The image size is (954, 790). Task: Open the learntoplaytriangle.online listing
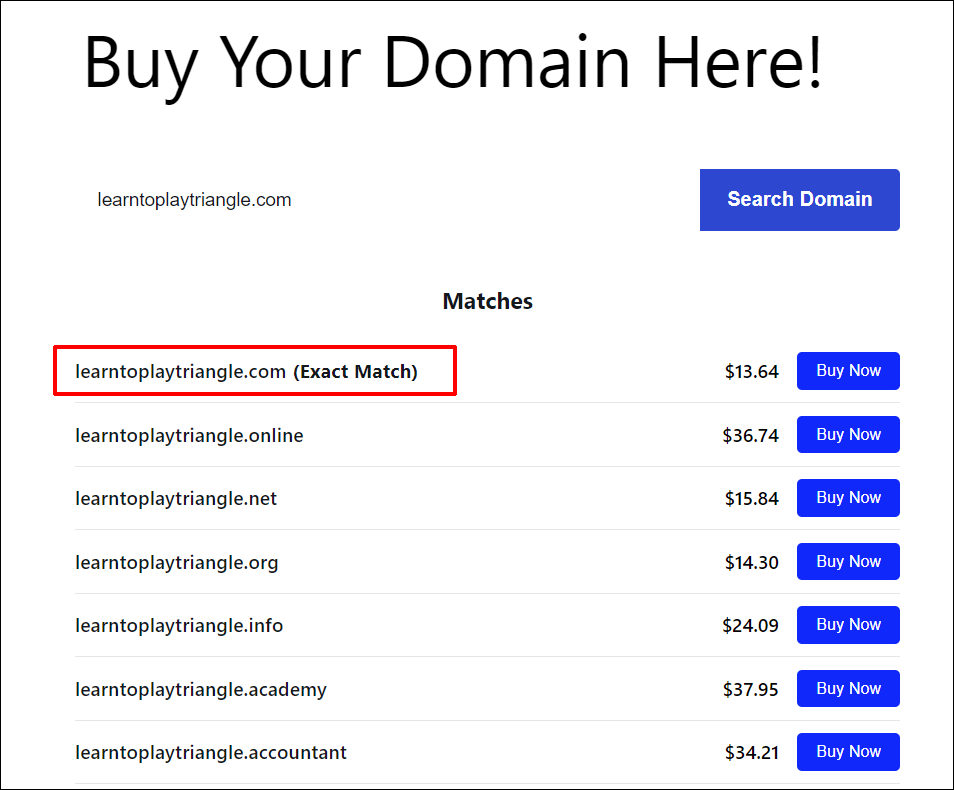188,435
